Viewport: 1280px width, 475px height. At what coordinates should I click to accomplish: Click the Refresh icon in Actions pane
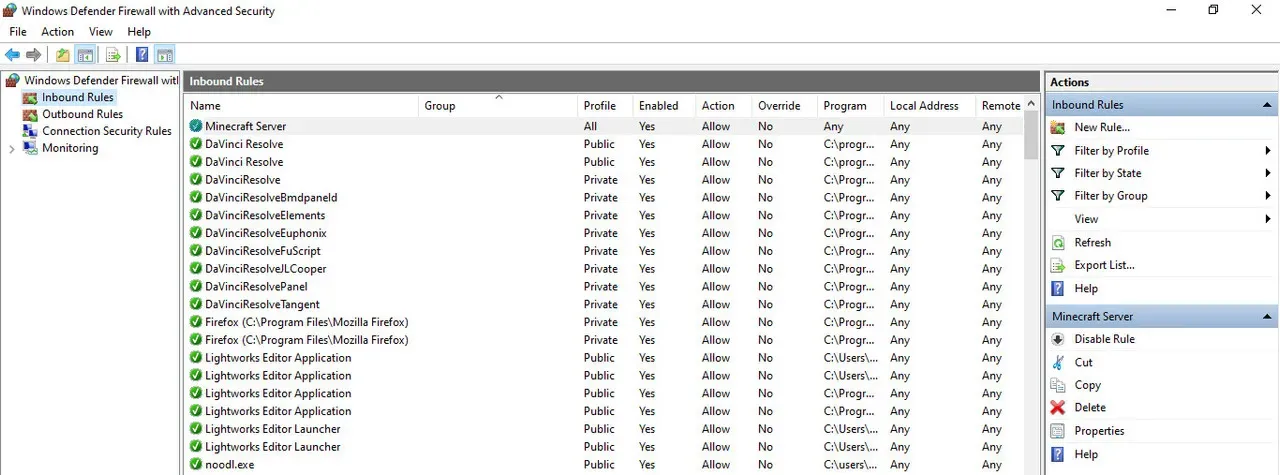point(1058,242)
